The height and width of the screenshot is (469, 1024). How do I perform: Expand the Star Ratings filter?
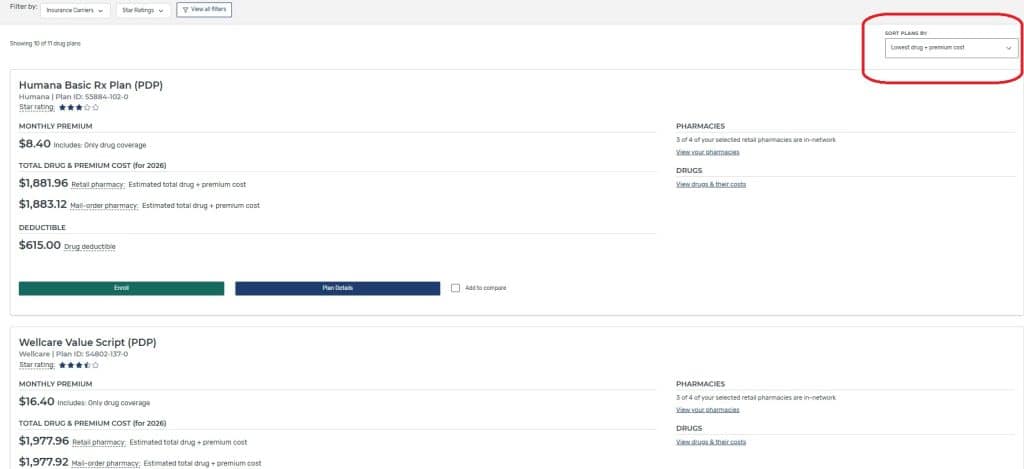tap(141, 10)
